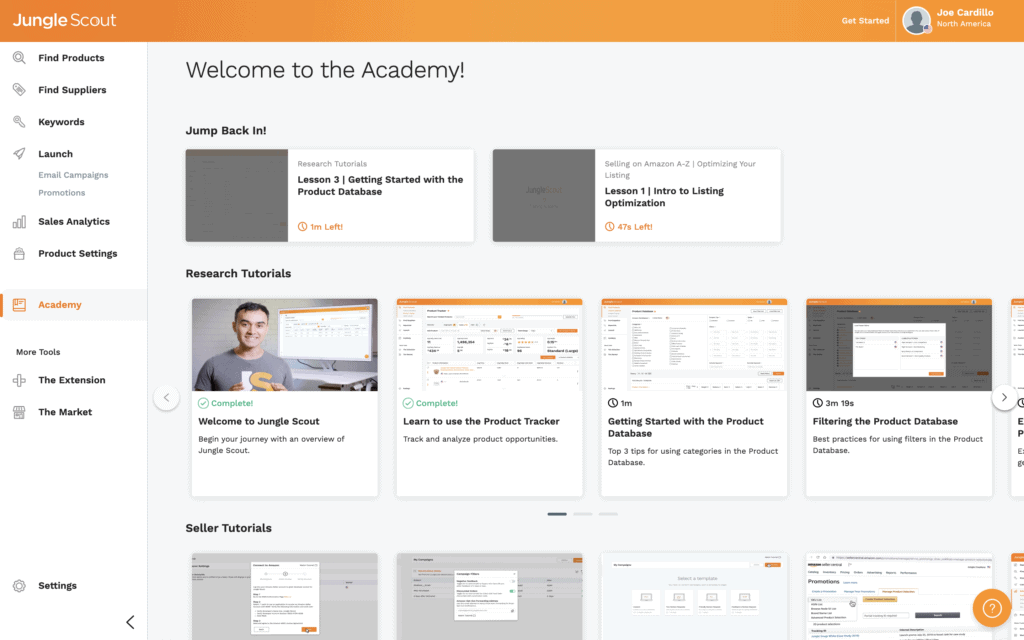Image resolution: width=1024 pixels, height=640 pixels.
Task: Click 'Getting Started with the Product Database' card title
Action: tap(686, 427)
